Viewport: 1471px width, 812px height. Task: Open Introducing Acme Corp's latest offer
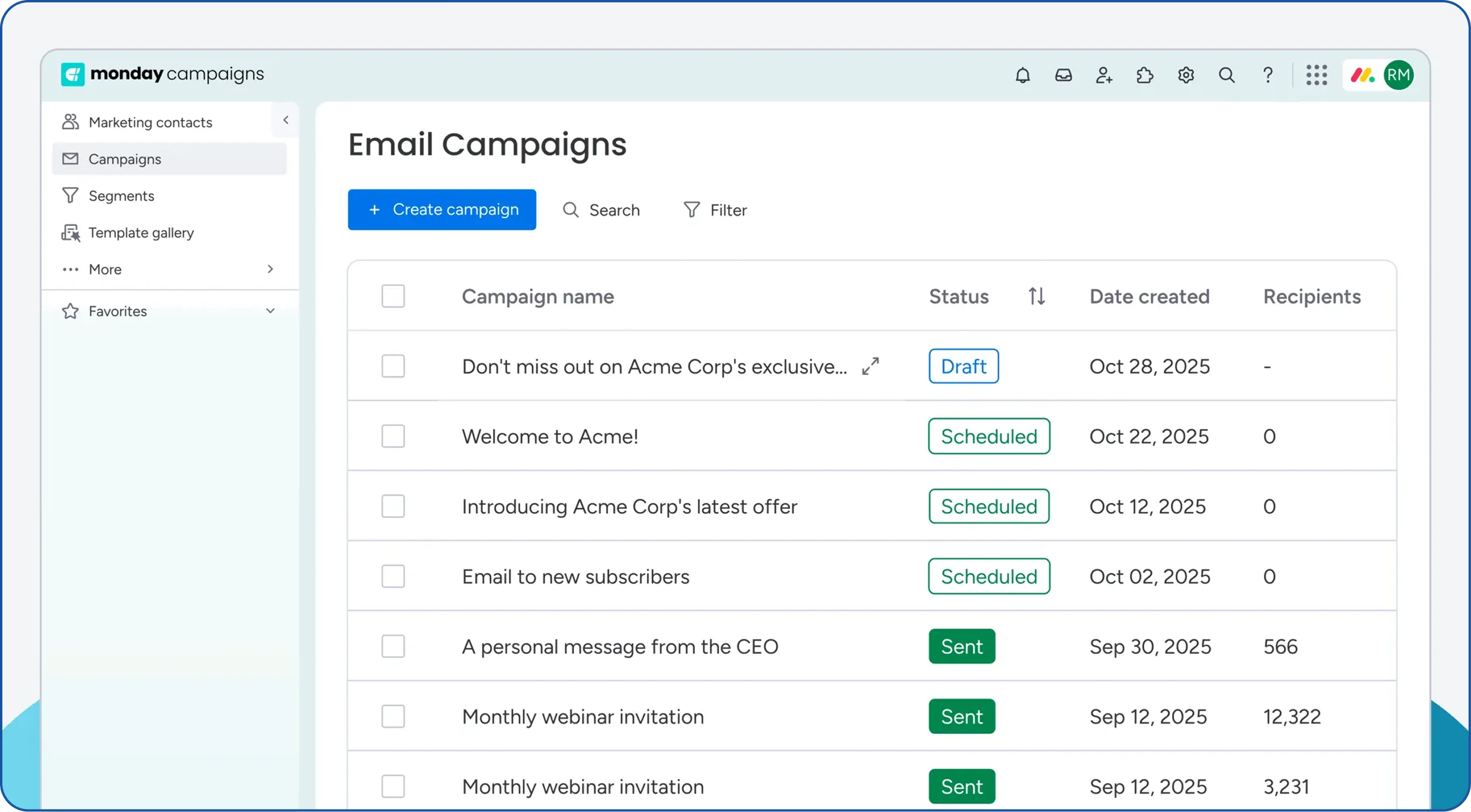click(x=629, y=507)
